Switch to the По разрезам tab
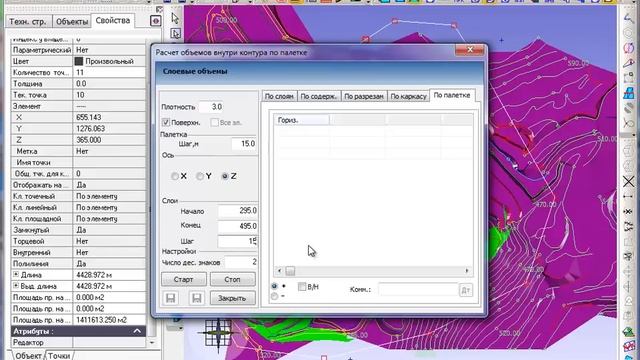Viewport: 640px width, 360px height. tap(364, 96)
